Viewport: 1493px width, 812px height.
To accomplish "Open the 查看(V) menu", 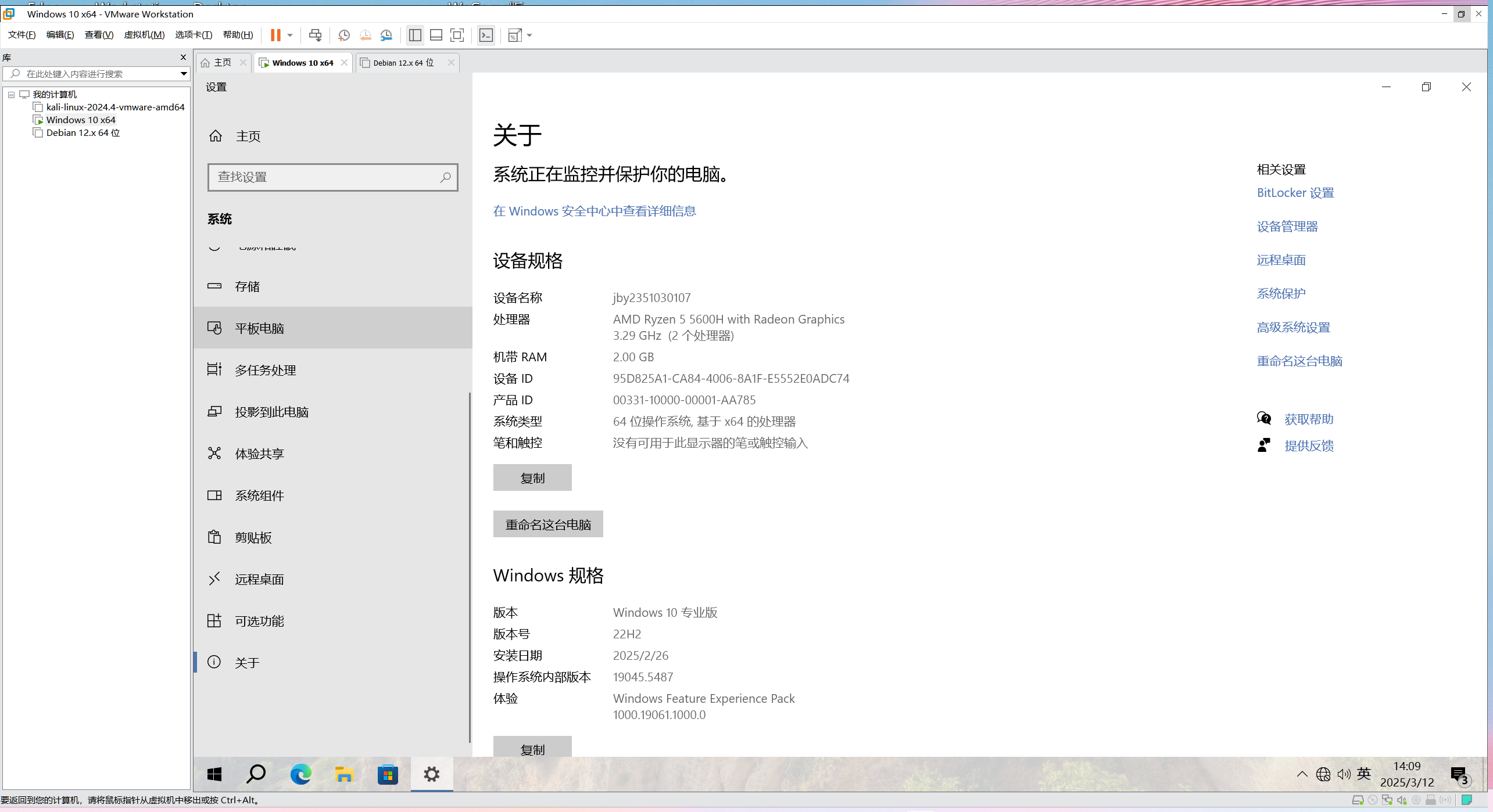I will (x=99, y=35).
